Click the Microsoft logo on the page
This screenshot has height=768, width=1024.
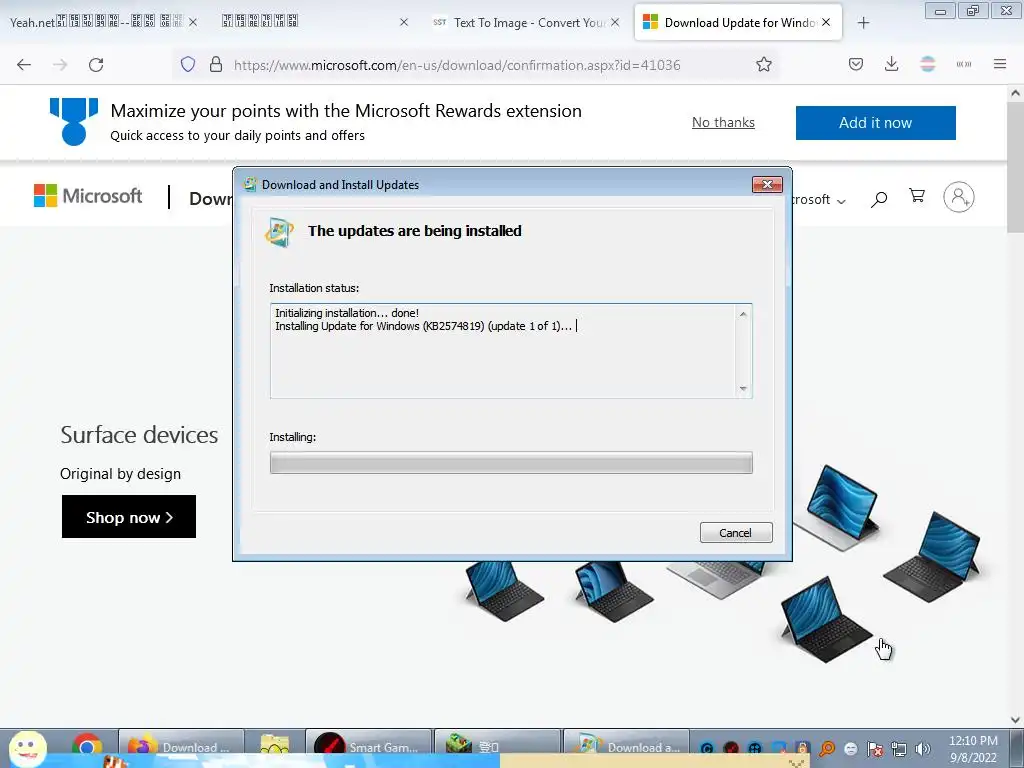[x=88, y=195]
